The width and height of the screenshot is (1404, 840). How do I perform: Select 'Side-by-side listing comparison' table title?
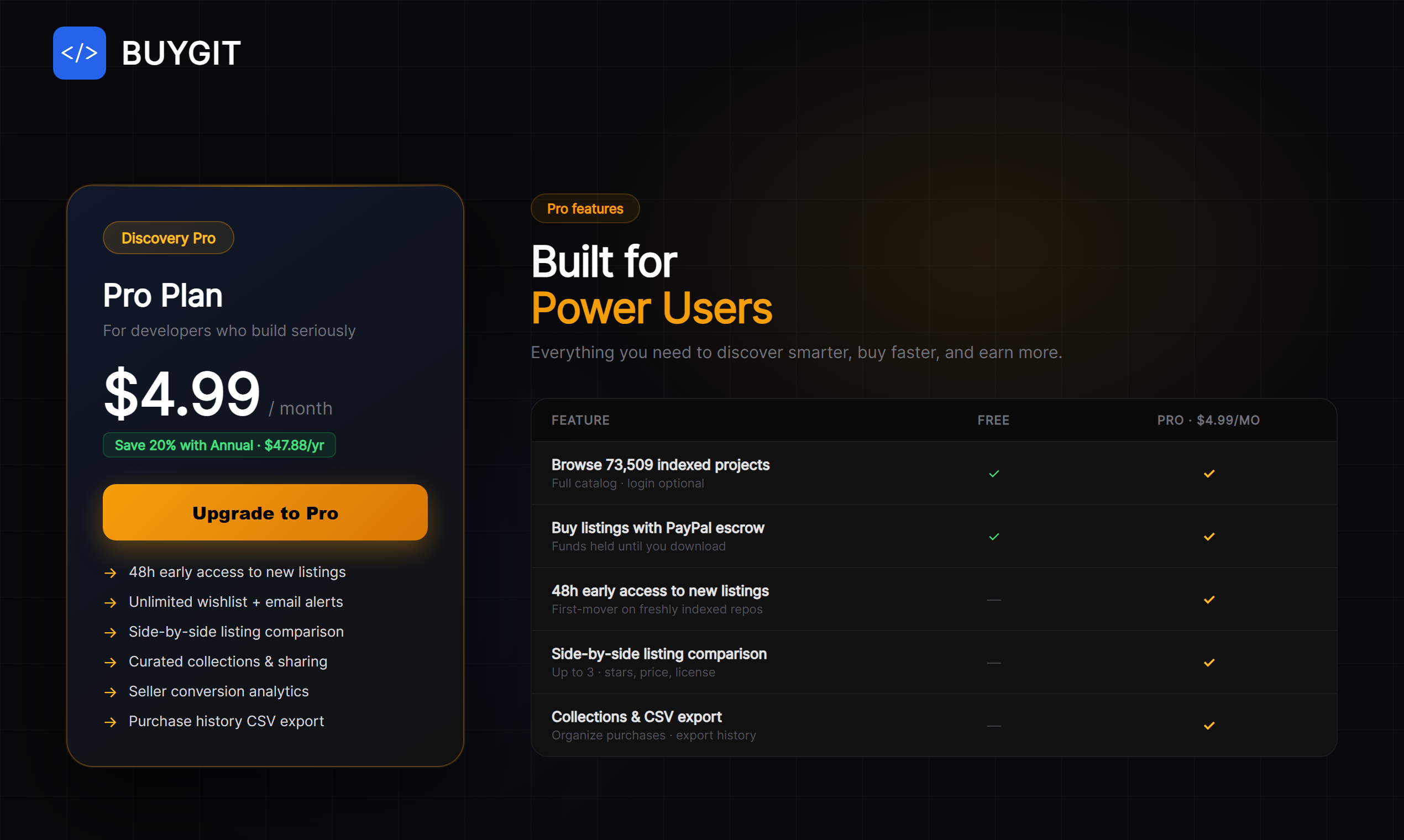coord(659,654)
